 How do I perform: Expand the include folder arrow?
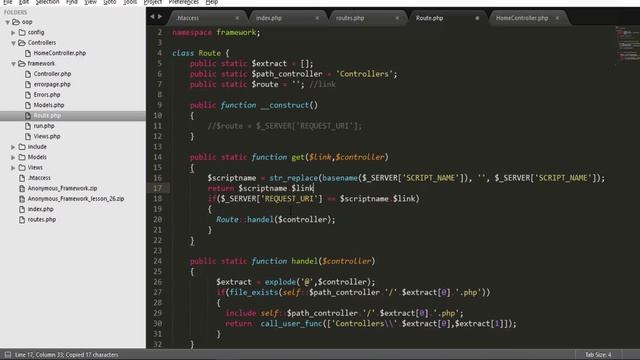(x=13, y=147)
